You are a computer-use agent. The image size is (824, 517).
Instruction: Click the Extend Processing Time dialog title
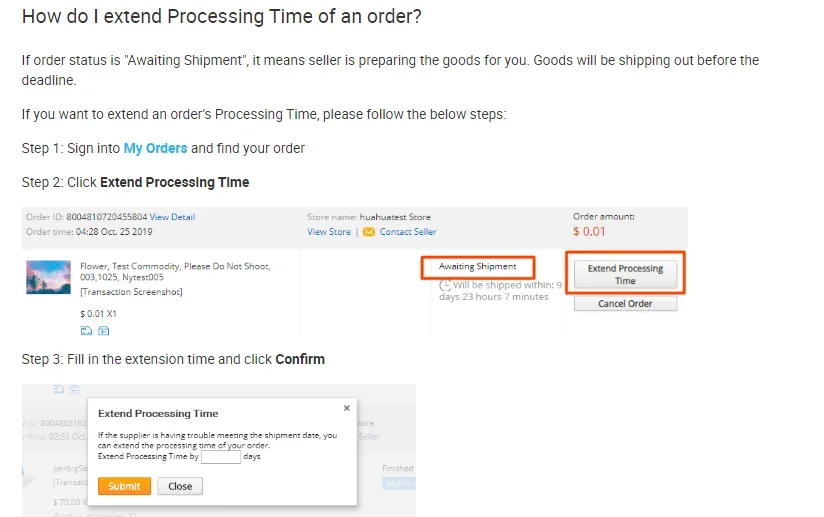point(158,413)
